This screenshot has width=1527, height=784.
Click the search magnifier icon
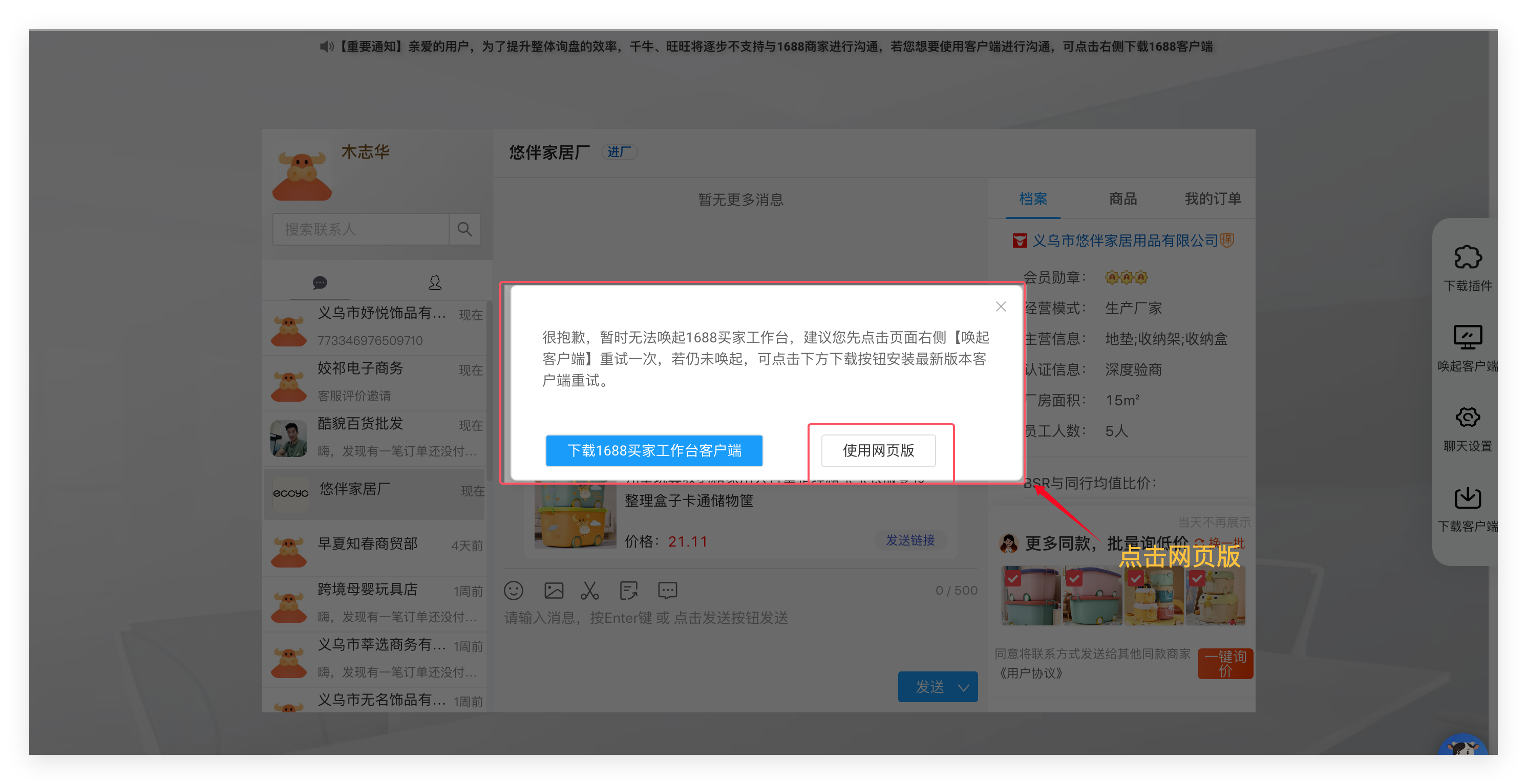[x=465, y=229]
